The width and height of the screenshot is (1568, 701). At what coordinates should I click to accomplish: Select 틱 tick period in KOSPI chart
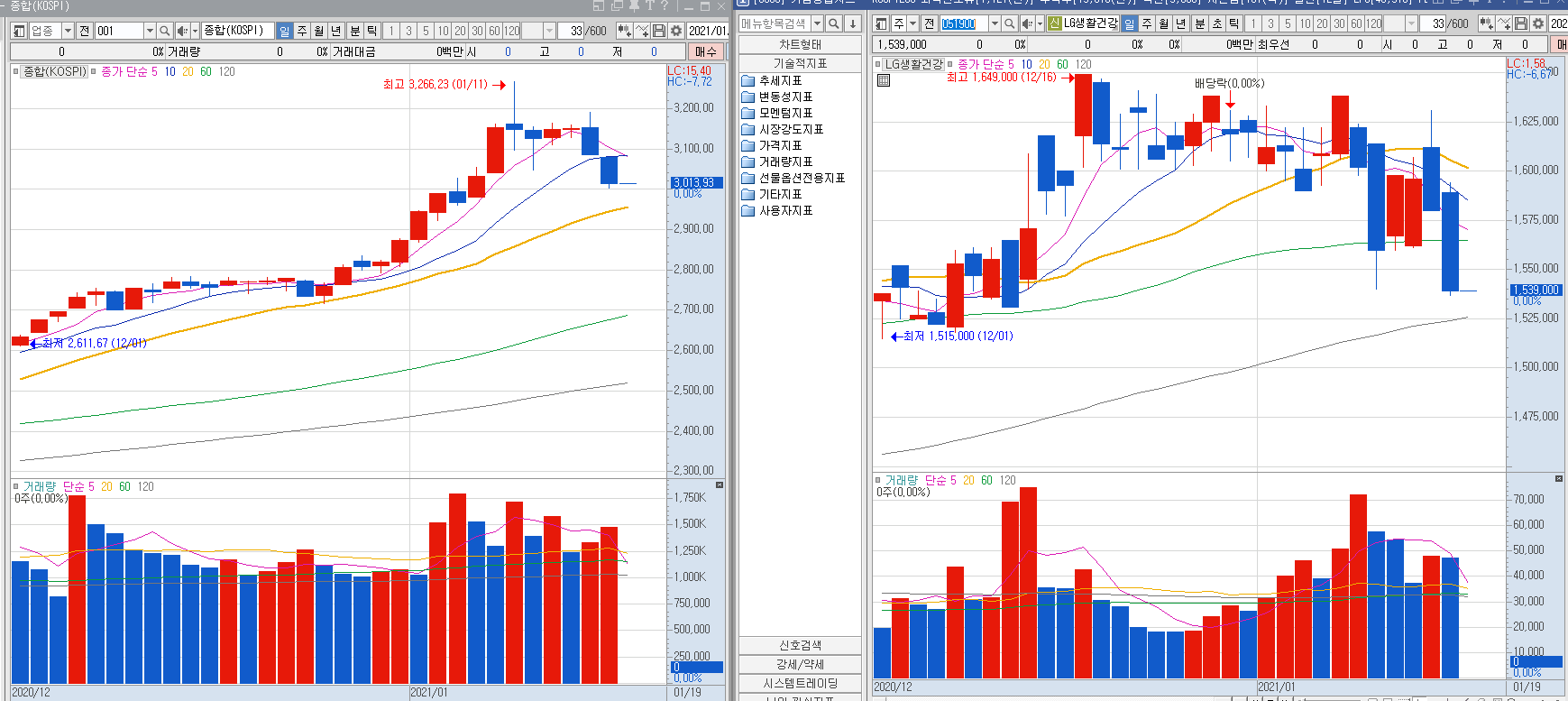coord(372,31)
